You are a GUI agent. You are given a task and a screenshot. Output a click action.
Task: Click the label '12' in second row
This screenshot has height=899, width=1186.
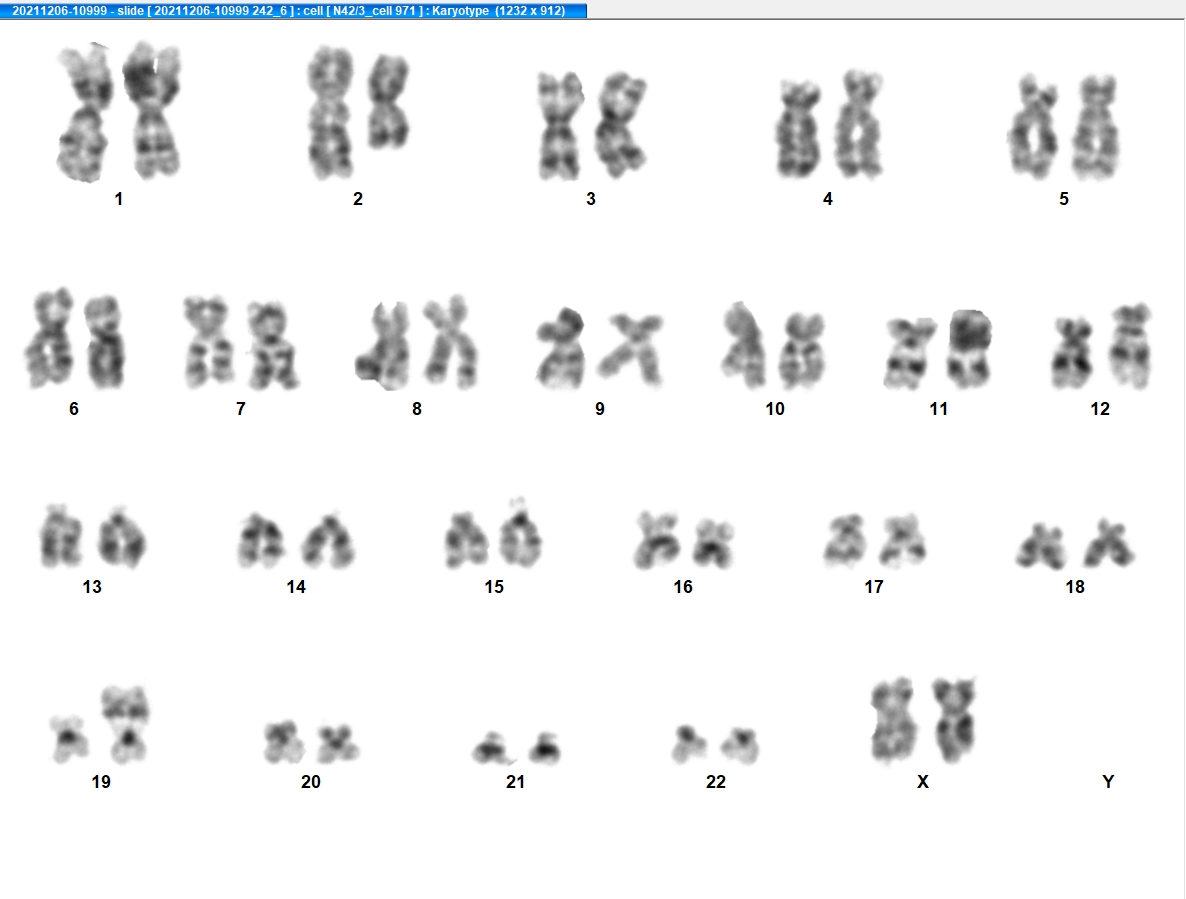[x=1100, y=409]
